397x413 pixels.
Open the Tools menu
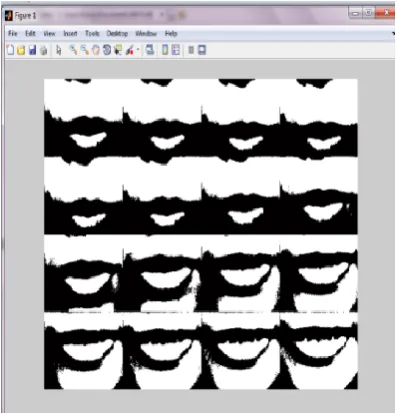click(x=92, y=33)
